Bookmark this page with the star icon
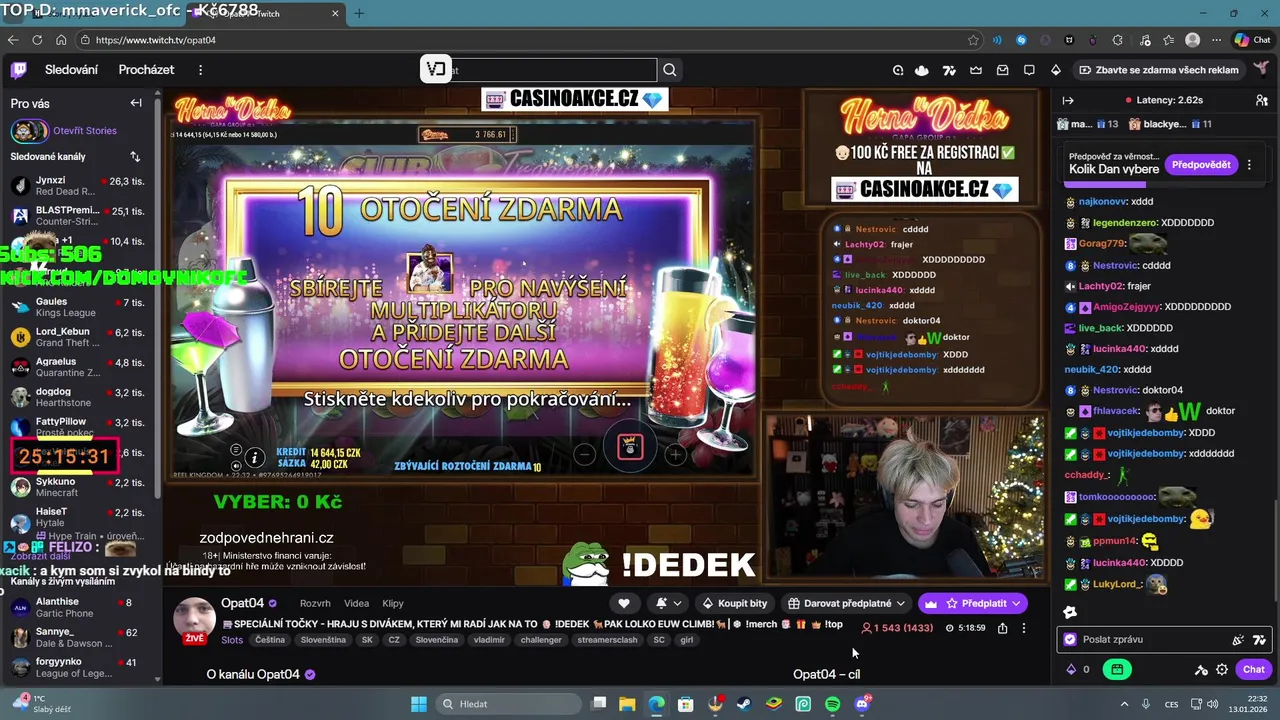The width and height of the screenshot is (1280, 720). pyautogui.click(x=973, y=40)
